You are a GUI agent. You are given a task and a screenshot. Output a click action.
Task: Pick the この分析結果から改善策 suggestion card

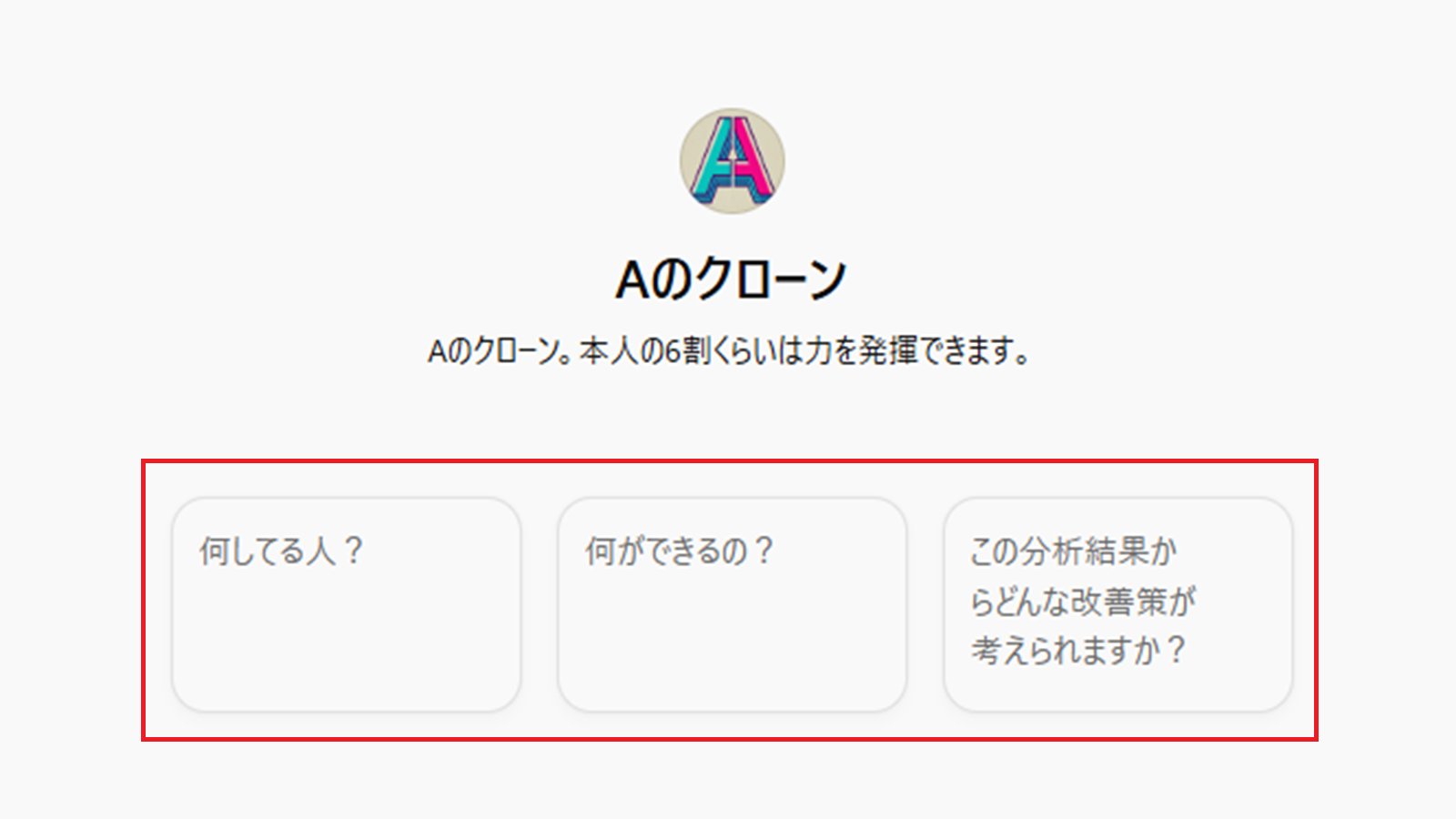1117,604
